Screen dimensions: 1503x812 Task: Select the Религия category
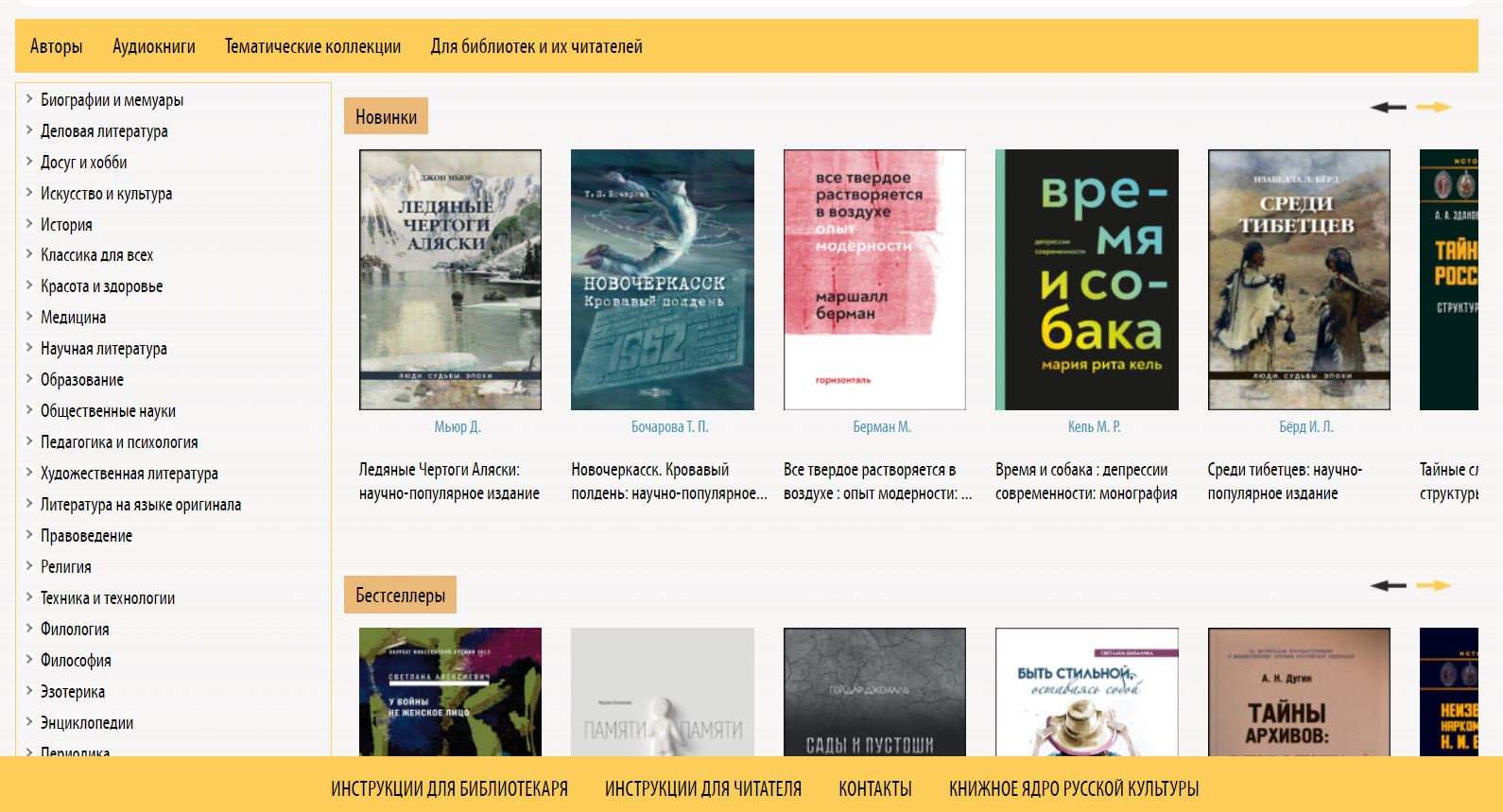point(66,567)
